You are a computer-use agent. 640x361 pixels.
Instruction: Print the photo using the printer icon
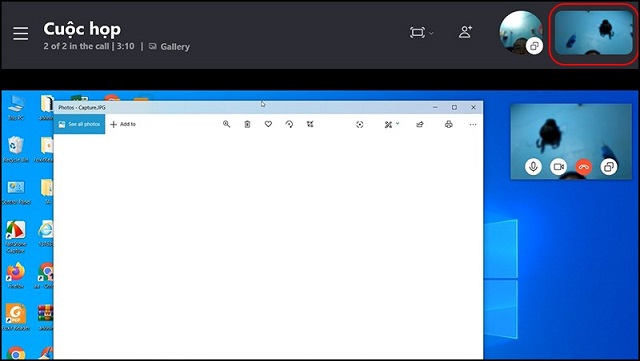click(x=449, y=125)
